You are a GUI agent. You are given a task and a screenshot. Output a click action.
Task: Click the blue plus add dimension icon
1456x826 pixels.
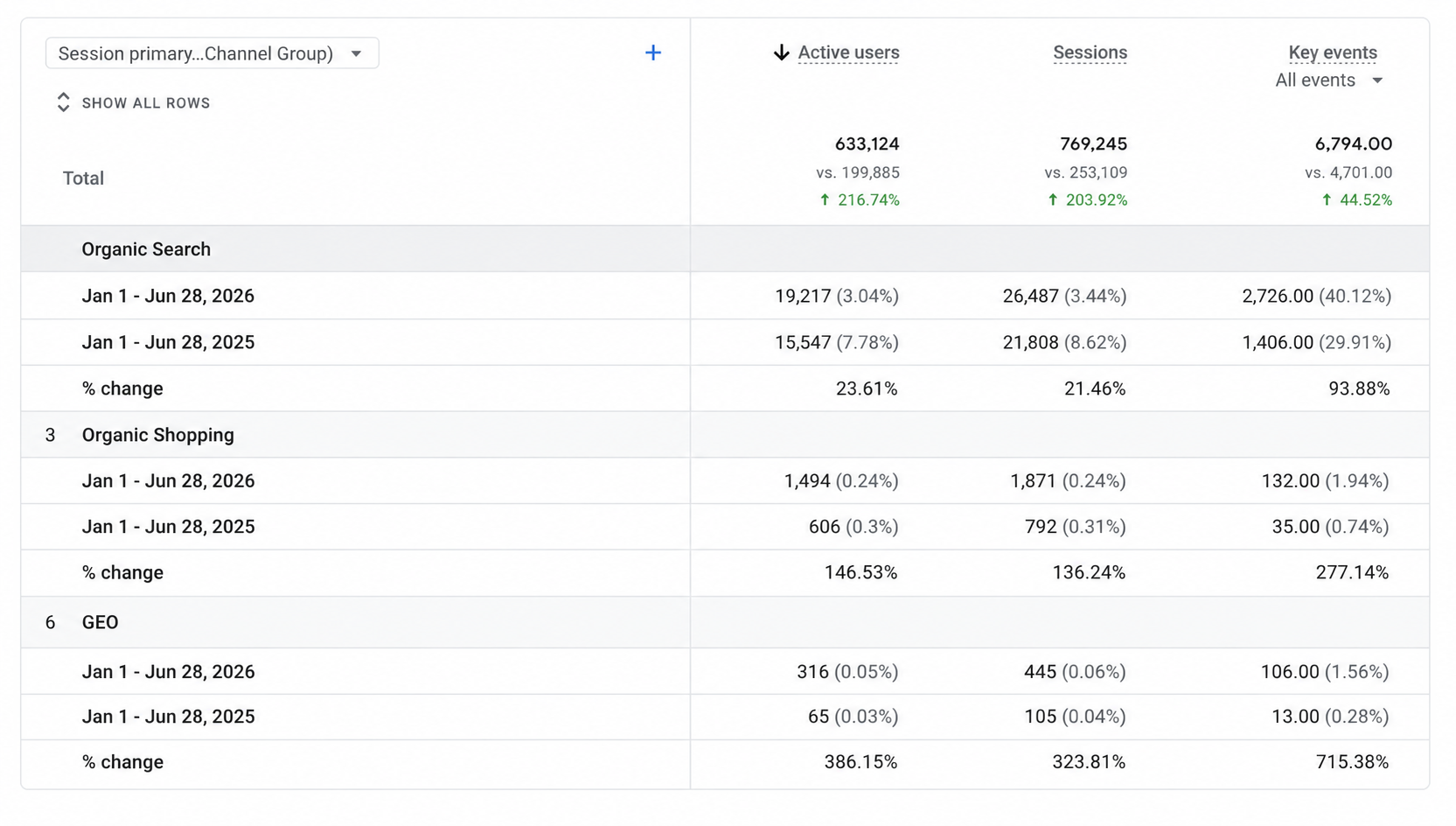652,52
